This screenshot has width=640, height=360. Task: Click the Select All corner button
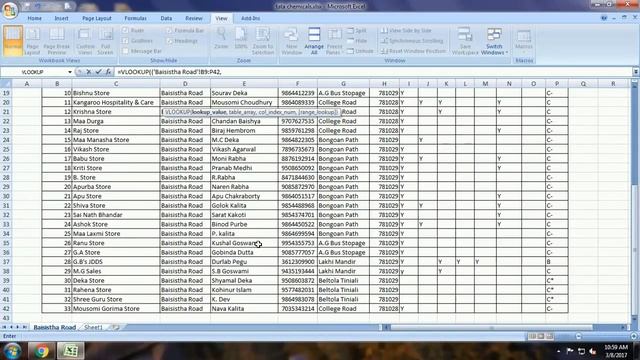click(6, 83)
